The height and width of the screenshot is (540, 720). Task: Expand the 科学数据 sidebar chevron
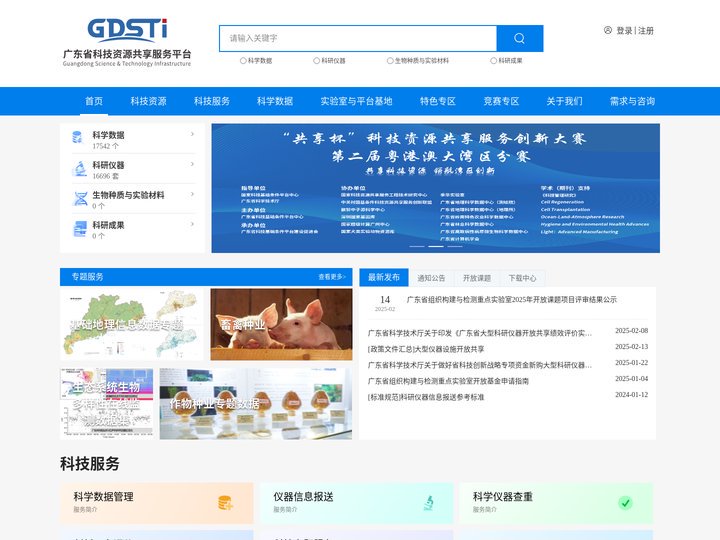coord(192,134)
